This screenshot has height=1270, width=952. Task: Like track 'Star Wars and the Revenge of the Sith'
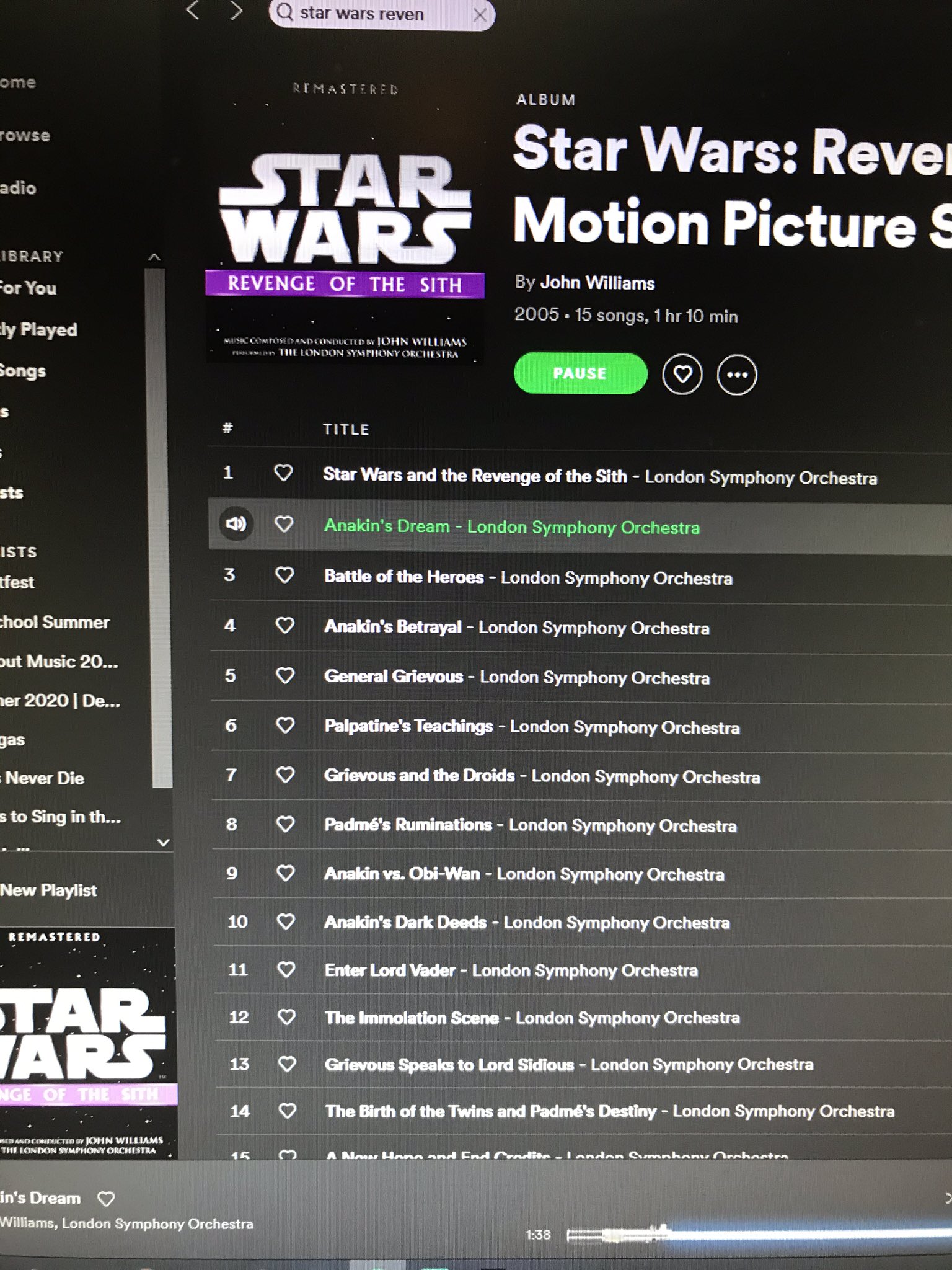[x=283, y=473]
